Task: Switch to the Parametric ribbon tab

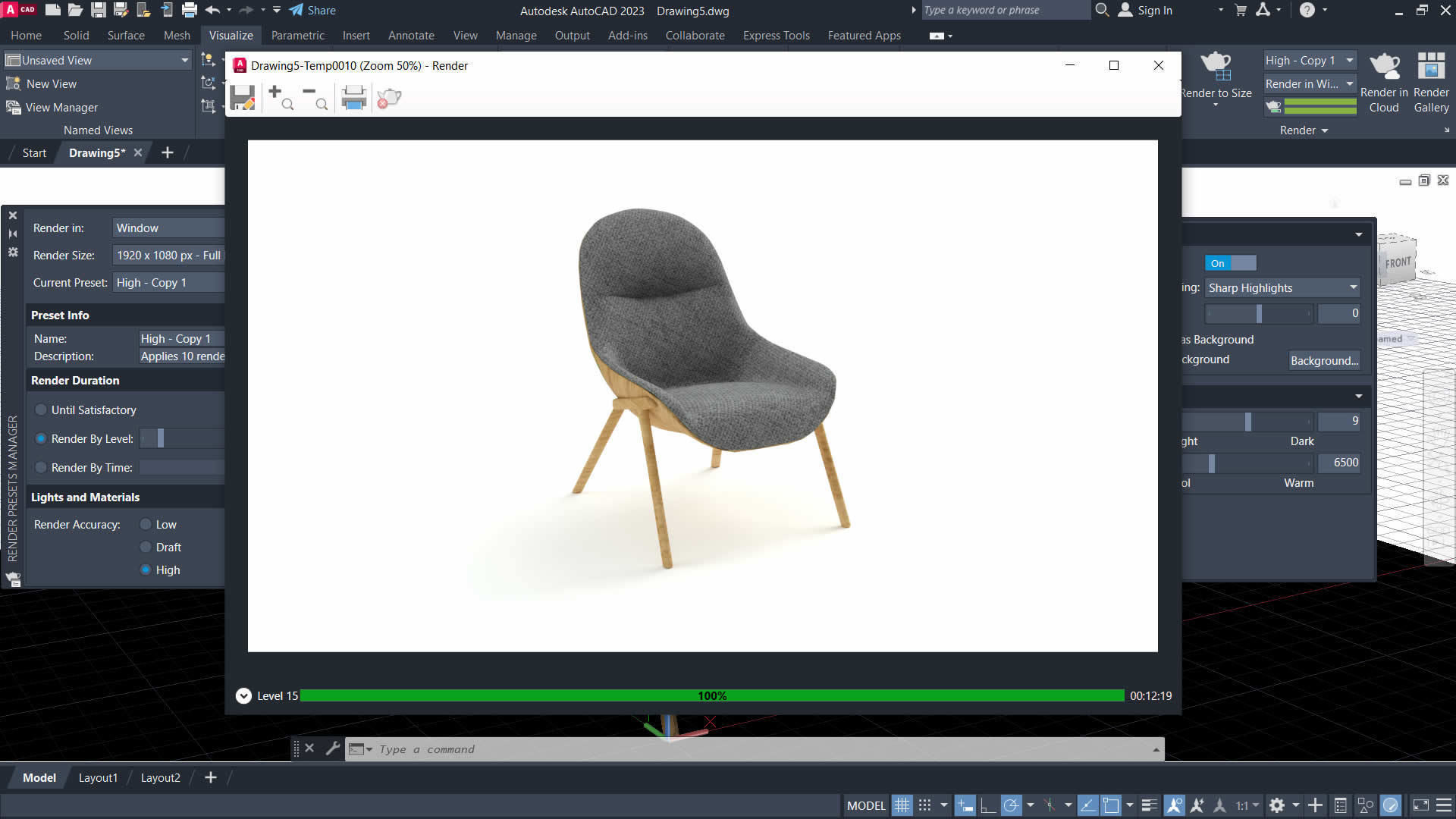Action: [x=297, y=36]
